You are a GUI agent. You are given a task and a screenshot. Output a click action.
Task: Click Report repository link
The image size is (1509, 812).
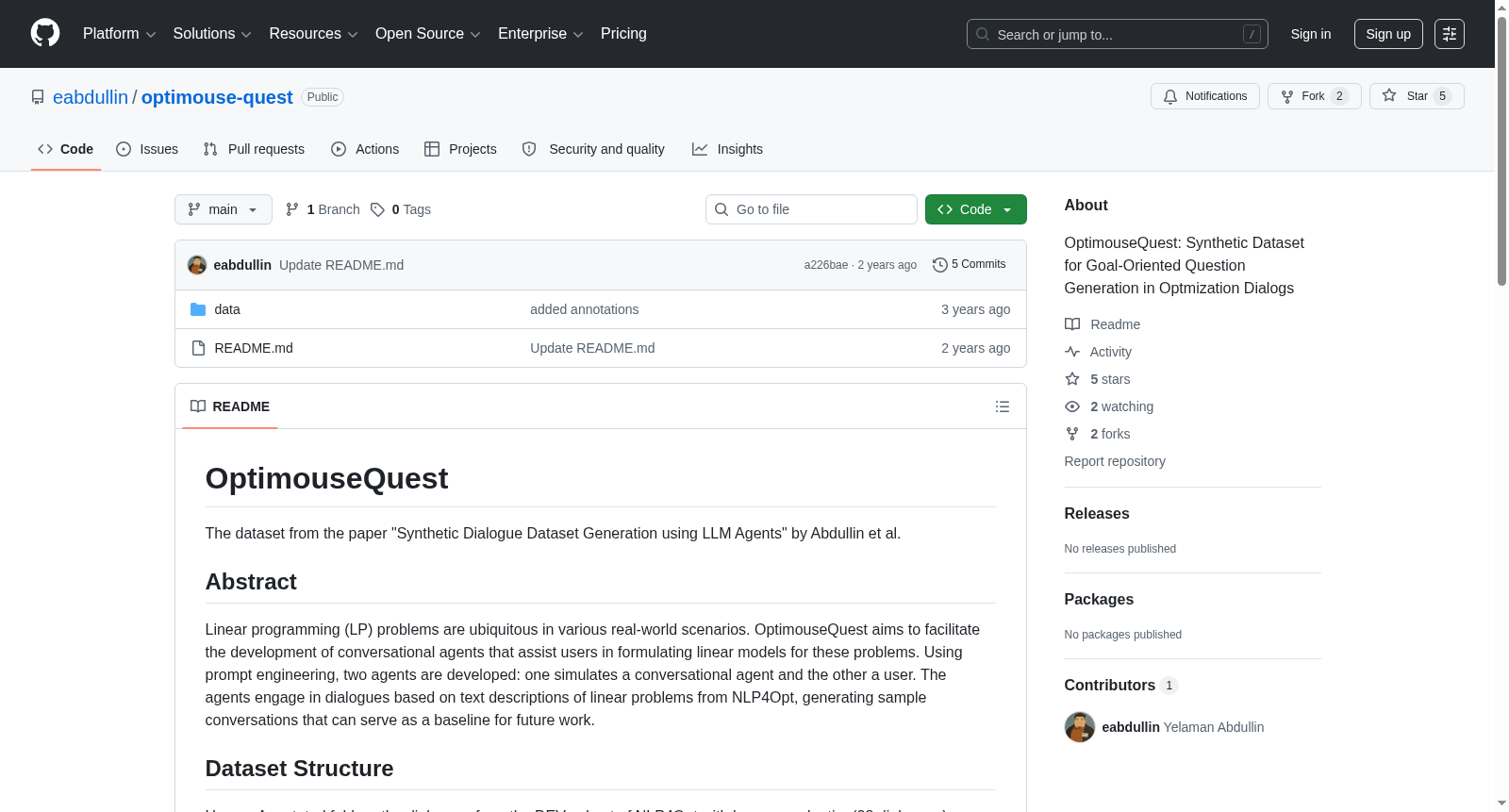click(x=1115, y=461)
